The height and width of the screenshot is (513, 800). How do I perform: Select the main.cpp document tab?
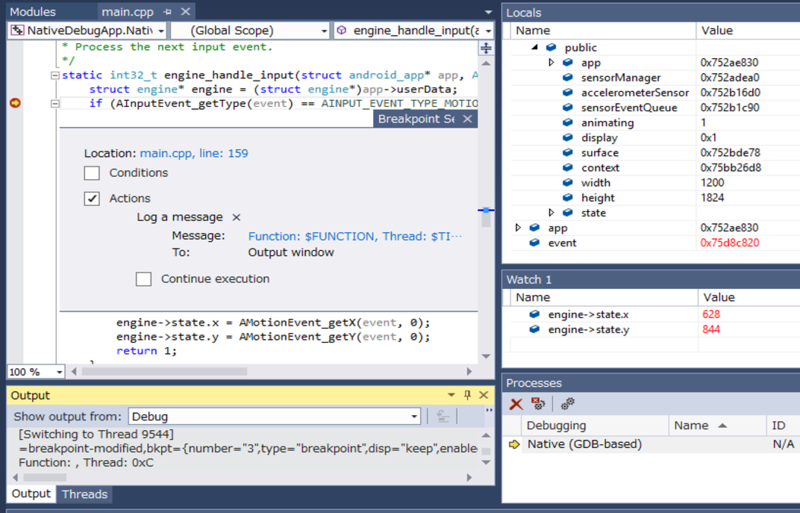click(x=128, y=12)
